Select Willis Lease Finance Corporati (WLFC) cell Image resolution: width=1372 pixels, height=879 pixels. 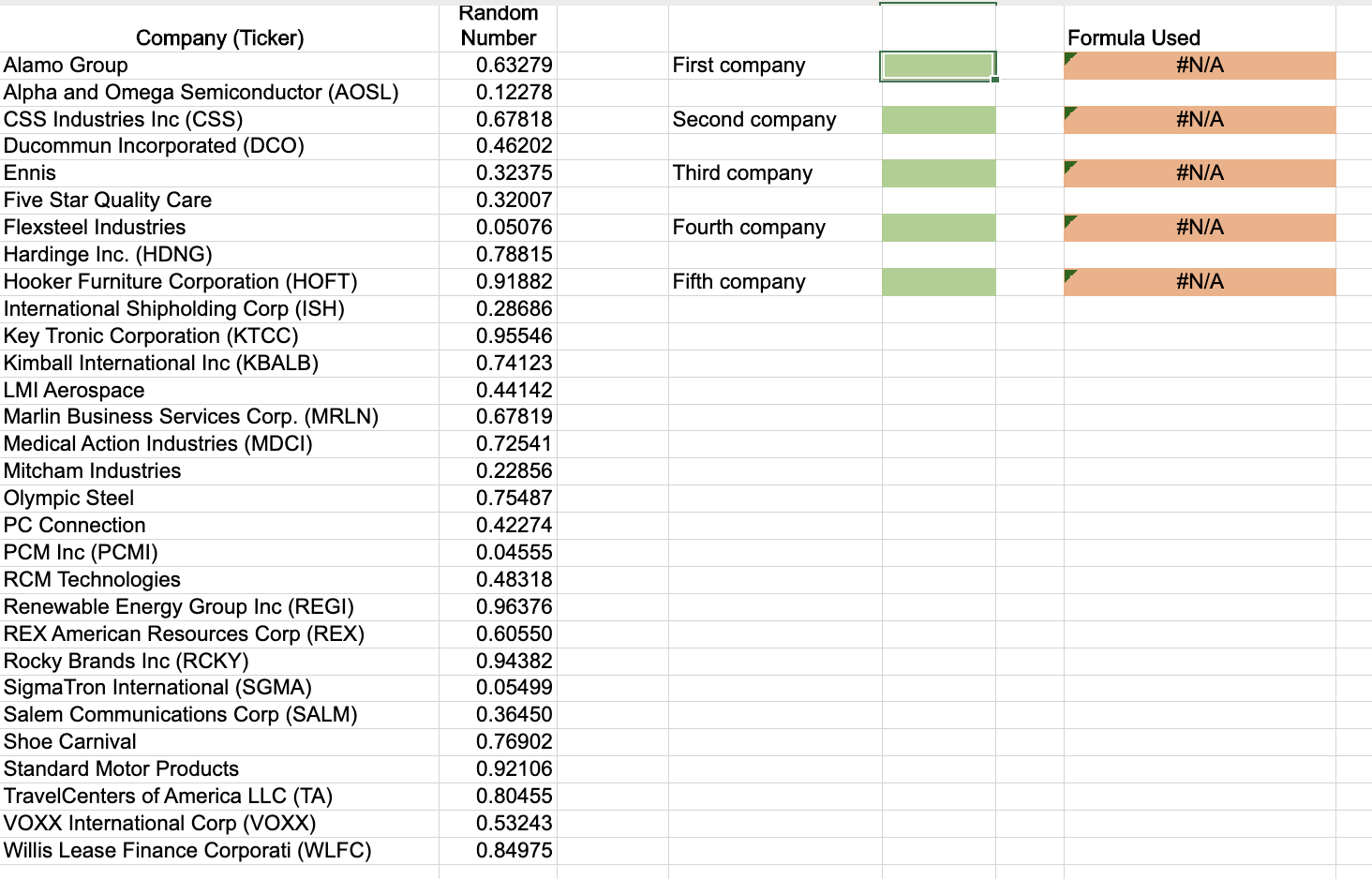coord(219,851)
